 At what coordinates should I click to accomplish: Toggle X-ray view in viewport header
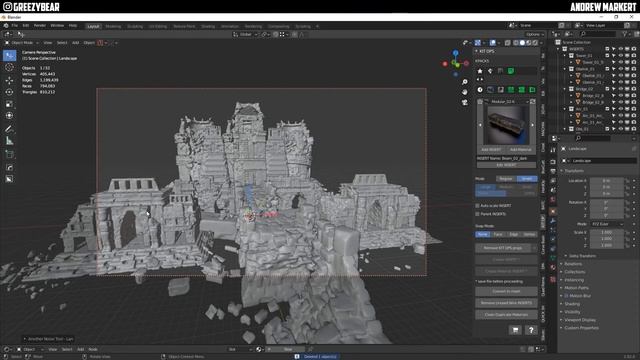click(508, 42)
